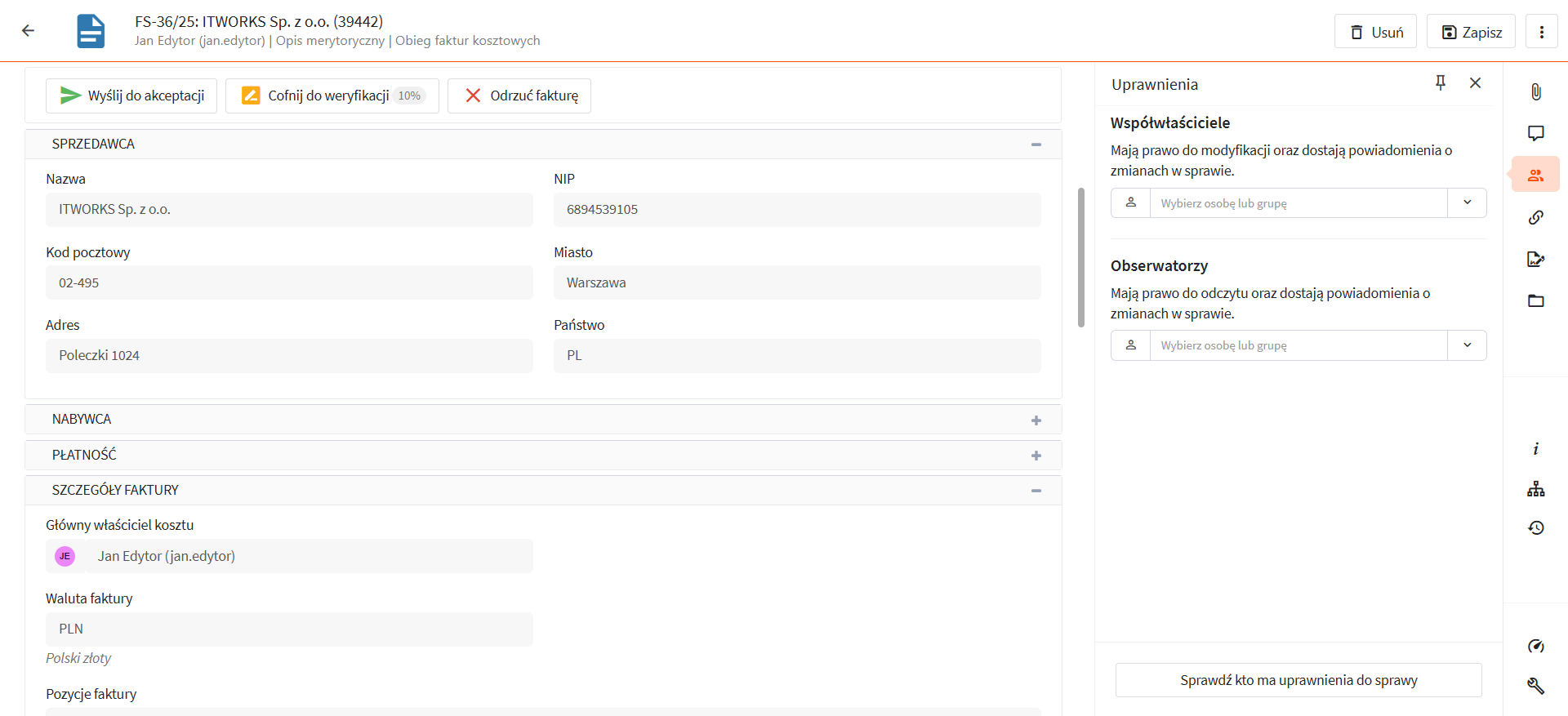Click Sprawdź kto ma uprawnienia do sprawy
This screenshot has width=1568, height=716.
(1298, 680)
